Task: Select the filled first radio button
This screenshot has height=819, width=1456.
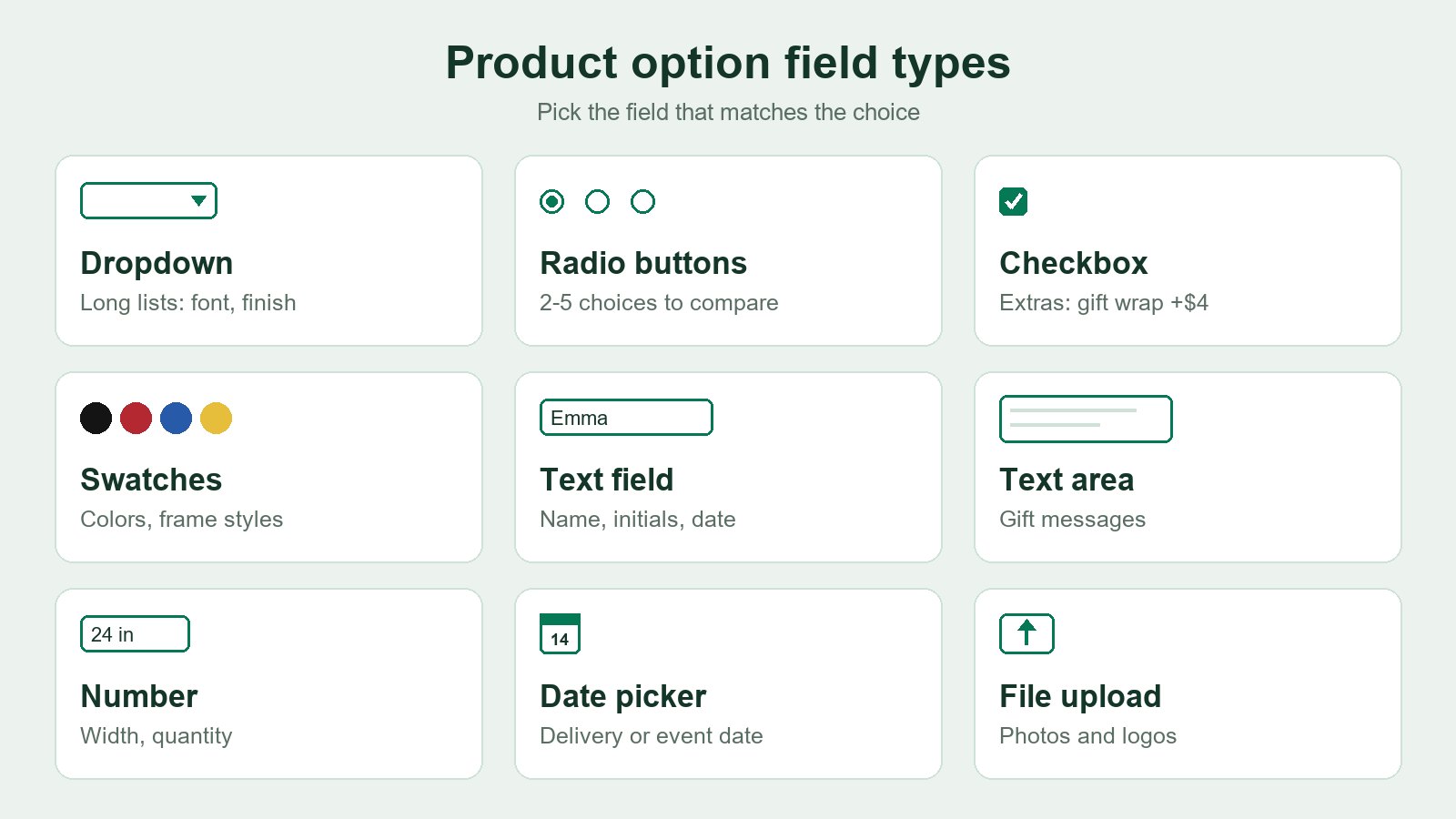Action: click(551, 201)
